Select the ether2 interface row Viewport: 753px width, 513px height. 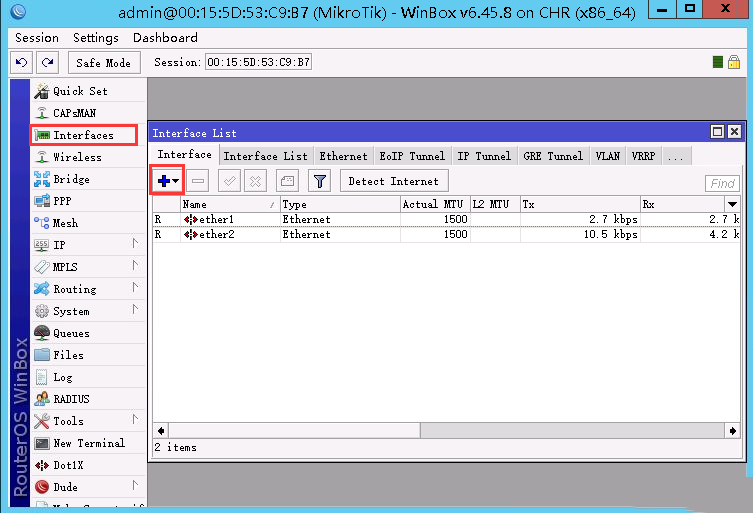click(446, 234)
